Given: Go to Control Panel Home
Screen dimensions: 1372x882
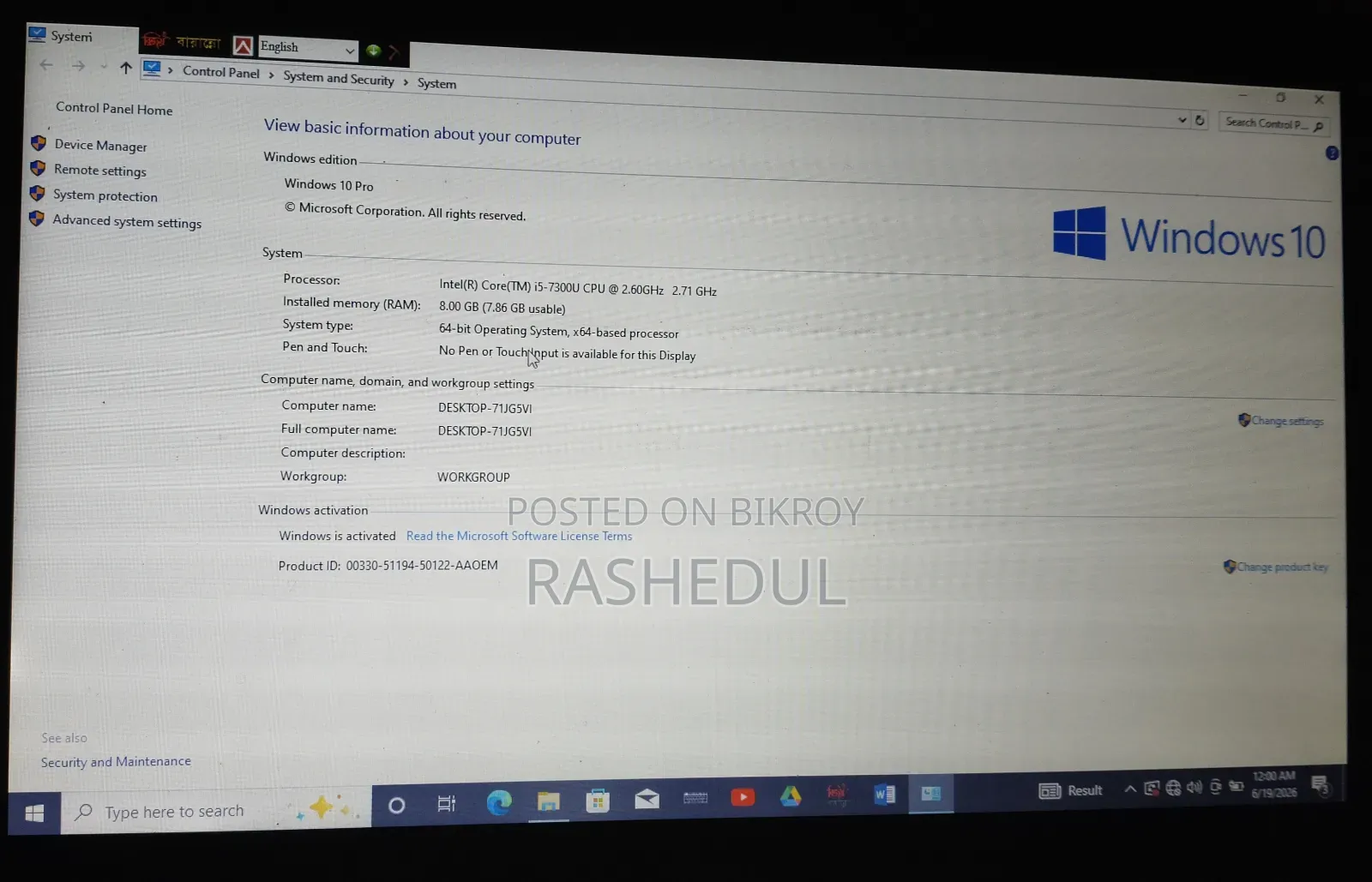Looking at the screenshot, I should click(x=114, y=109).
